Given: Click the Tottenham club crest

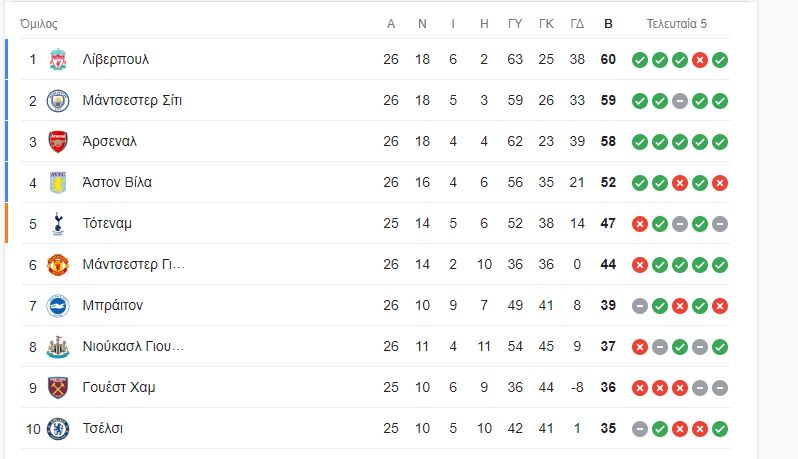Looking at the screenshot, I should [57, 224].
